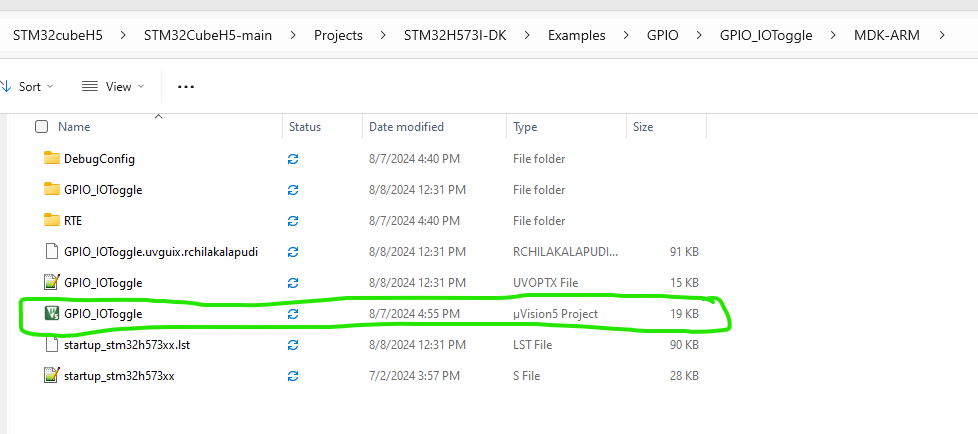Screen dimensions: 978x434
Task: Open the See more options menu
Action: (185, 87)
